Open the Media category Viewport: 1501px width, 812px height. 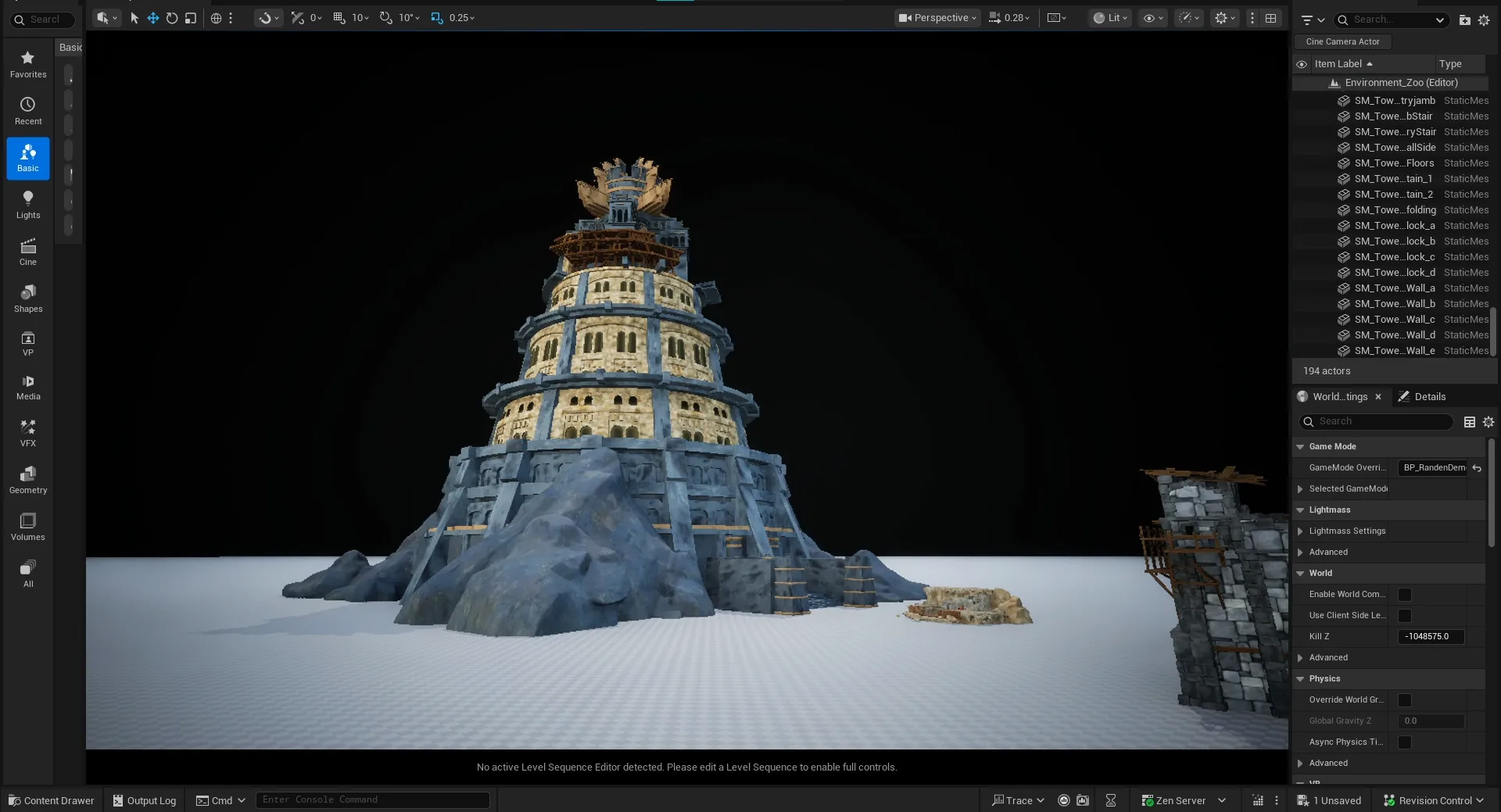pos(28,388)
